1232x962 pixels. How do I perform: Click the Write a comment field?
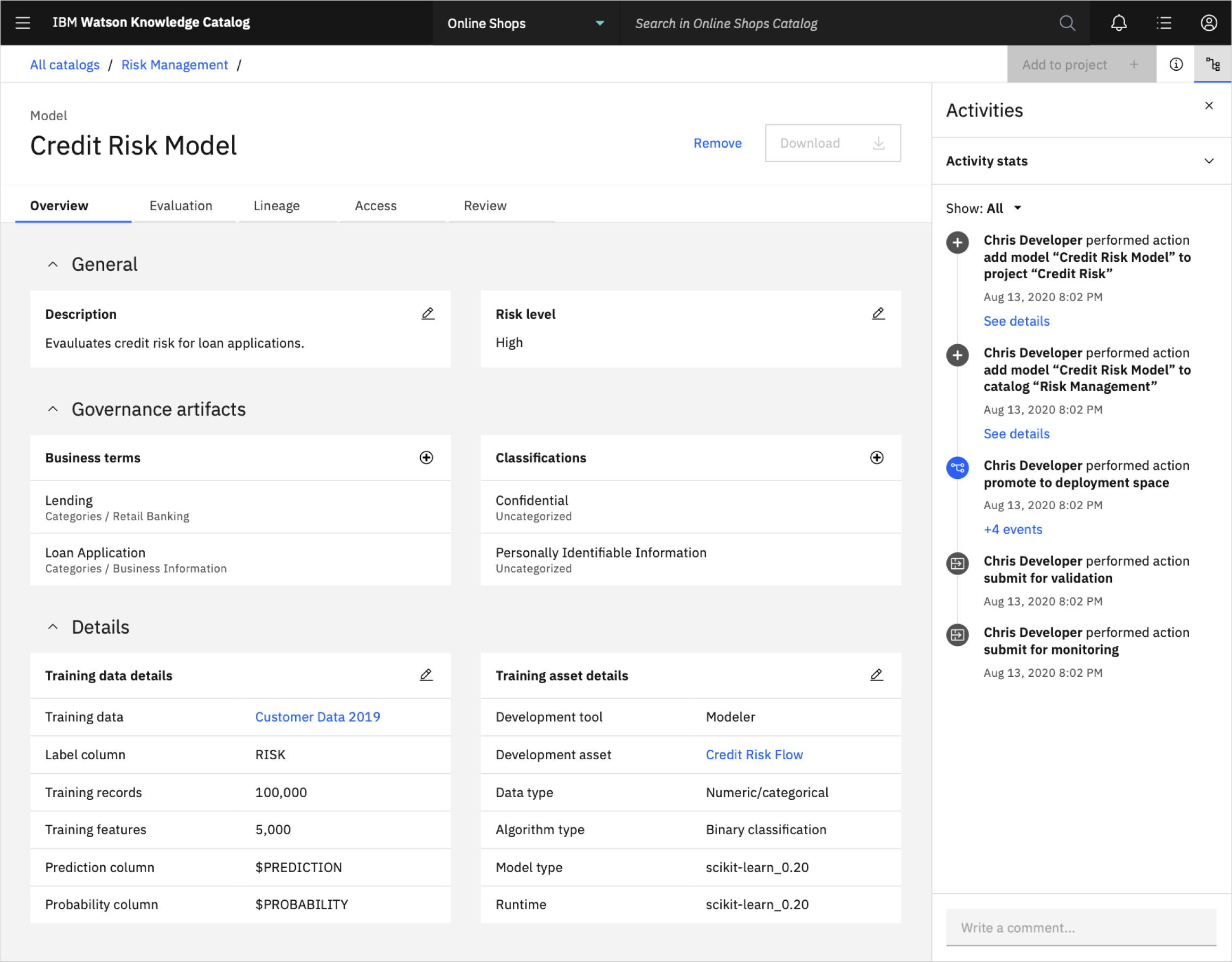click(1080, 927)
